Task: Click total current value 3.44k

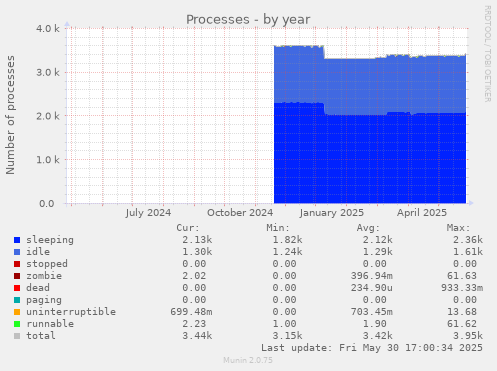Action: 197,336
